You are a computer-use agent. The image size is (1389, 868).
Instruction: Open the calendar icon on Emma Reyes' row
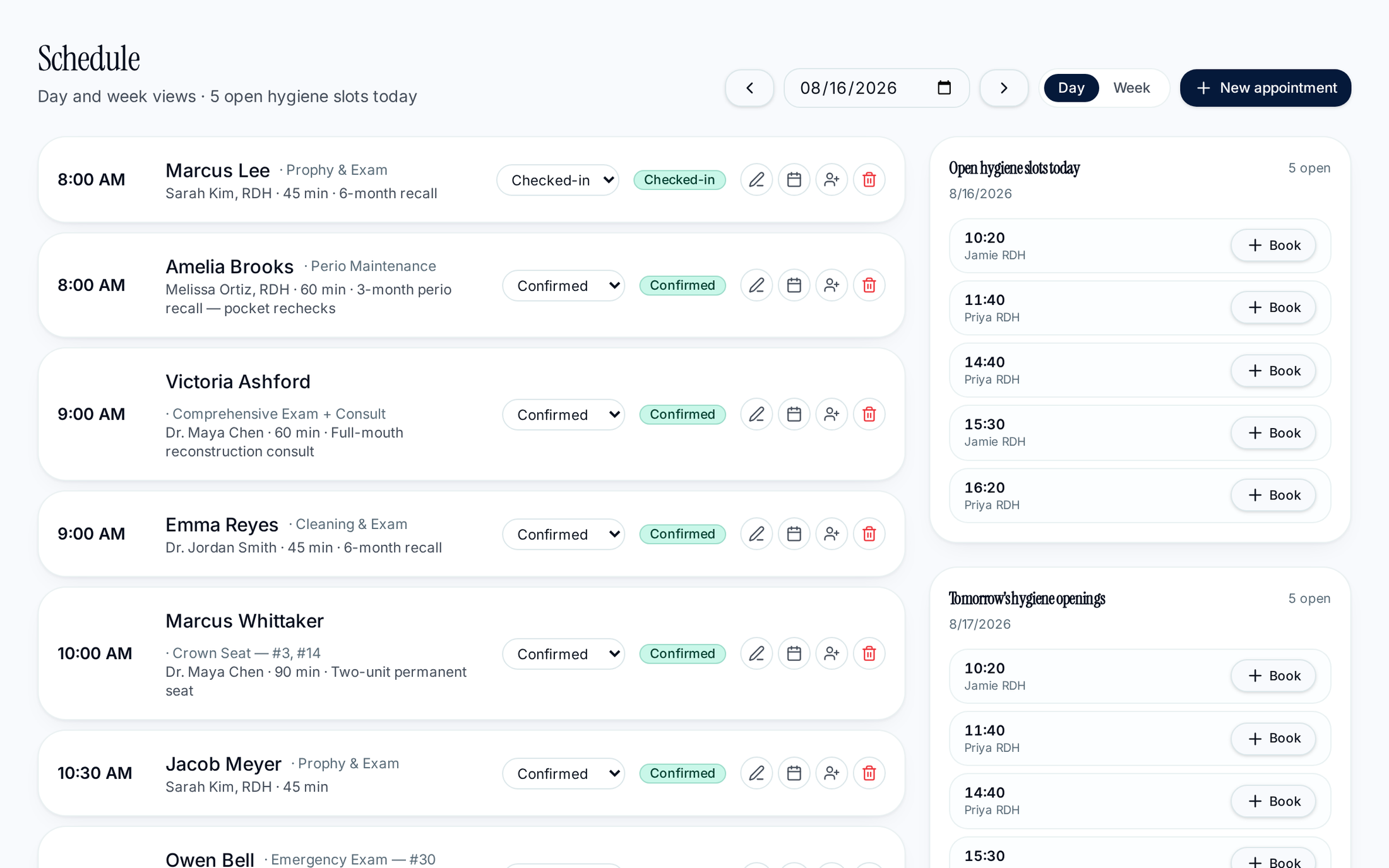click(x=794, y=534)
